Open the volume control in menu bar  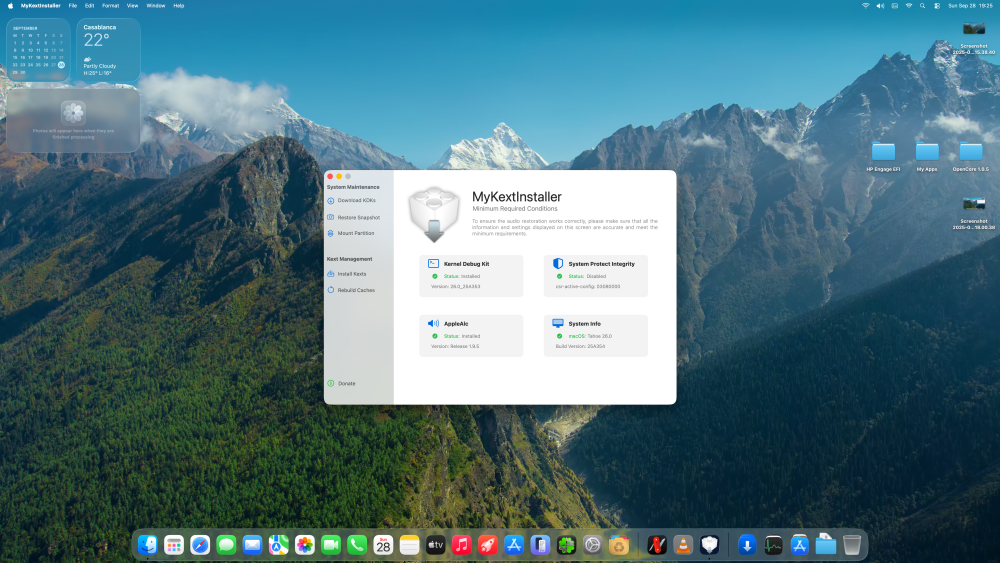click(880, 6)
